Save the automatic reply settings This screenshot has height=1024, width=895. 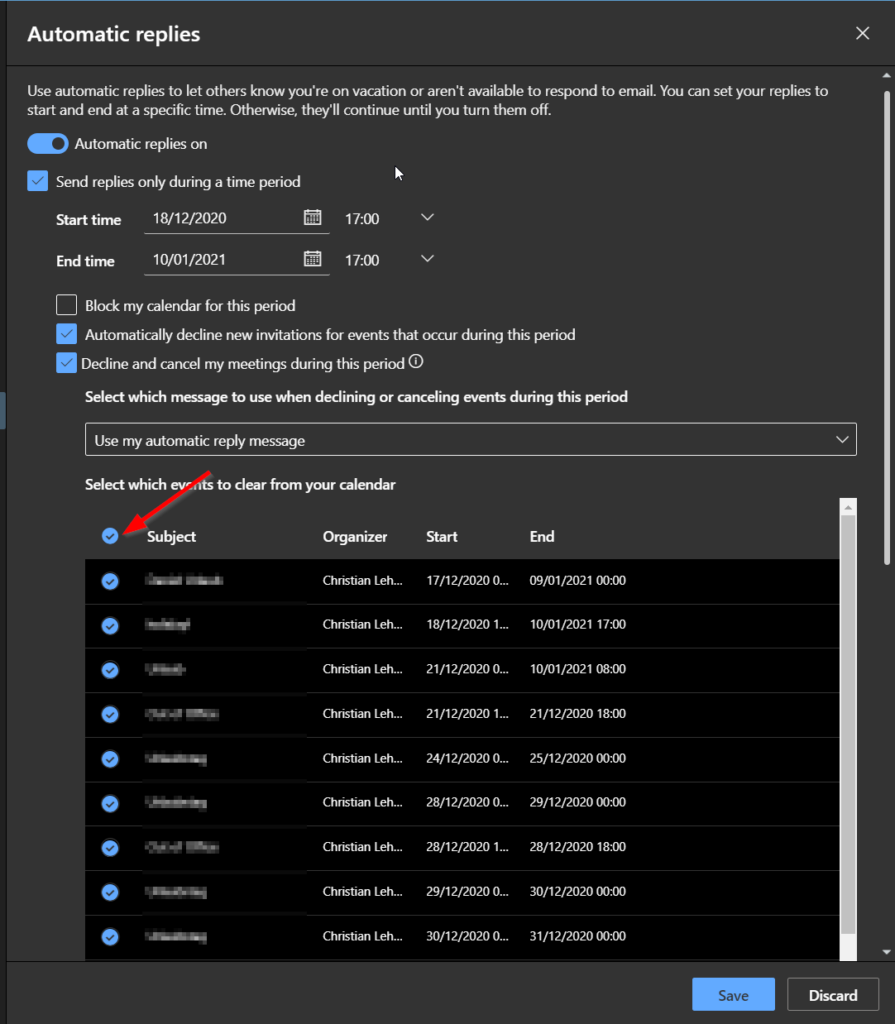733,995
